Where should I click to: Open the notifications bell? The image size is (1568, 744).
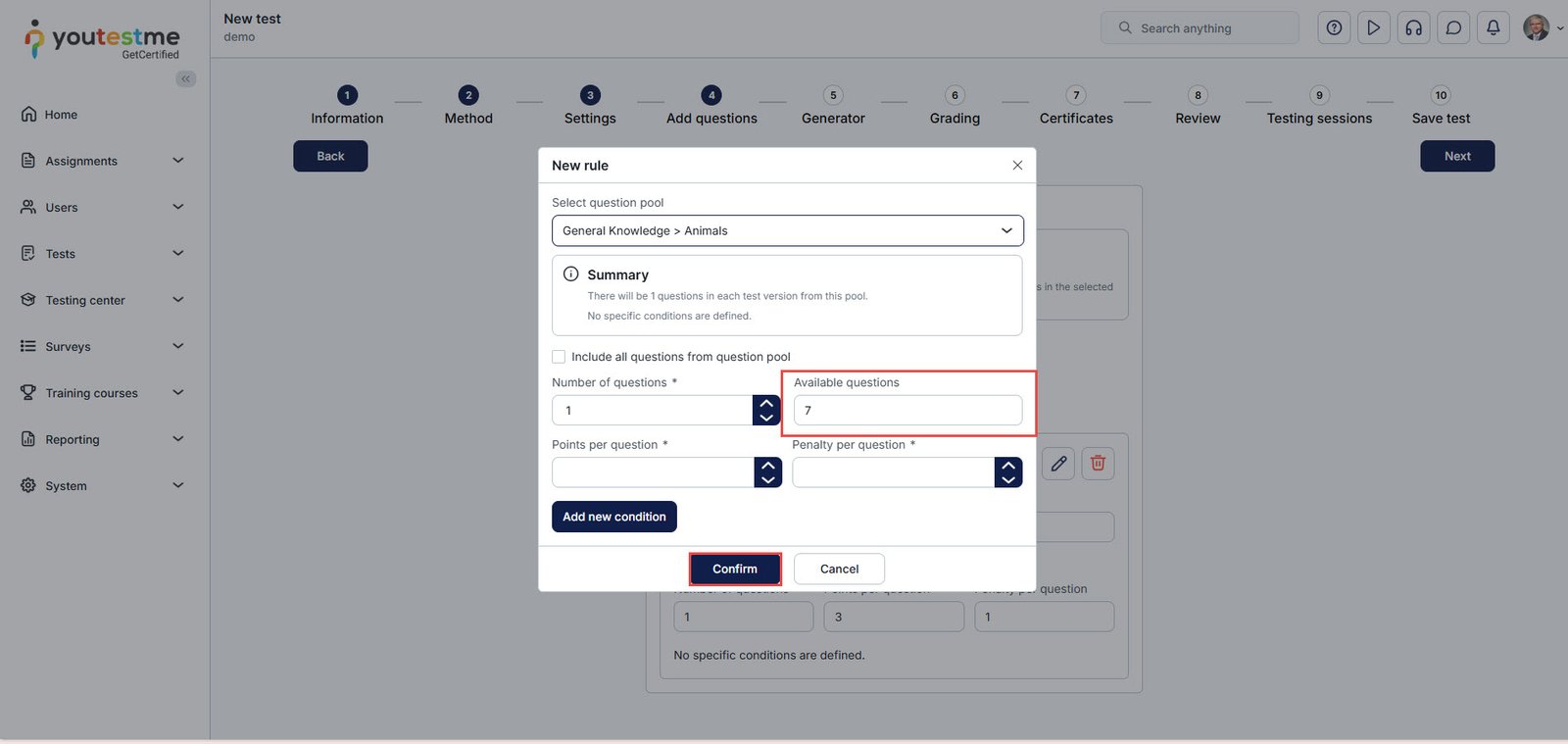click(x=1493, y=28)
